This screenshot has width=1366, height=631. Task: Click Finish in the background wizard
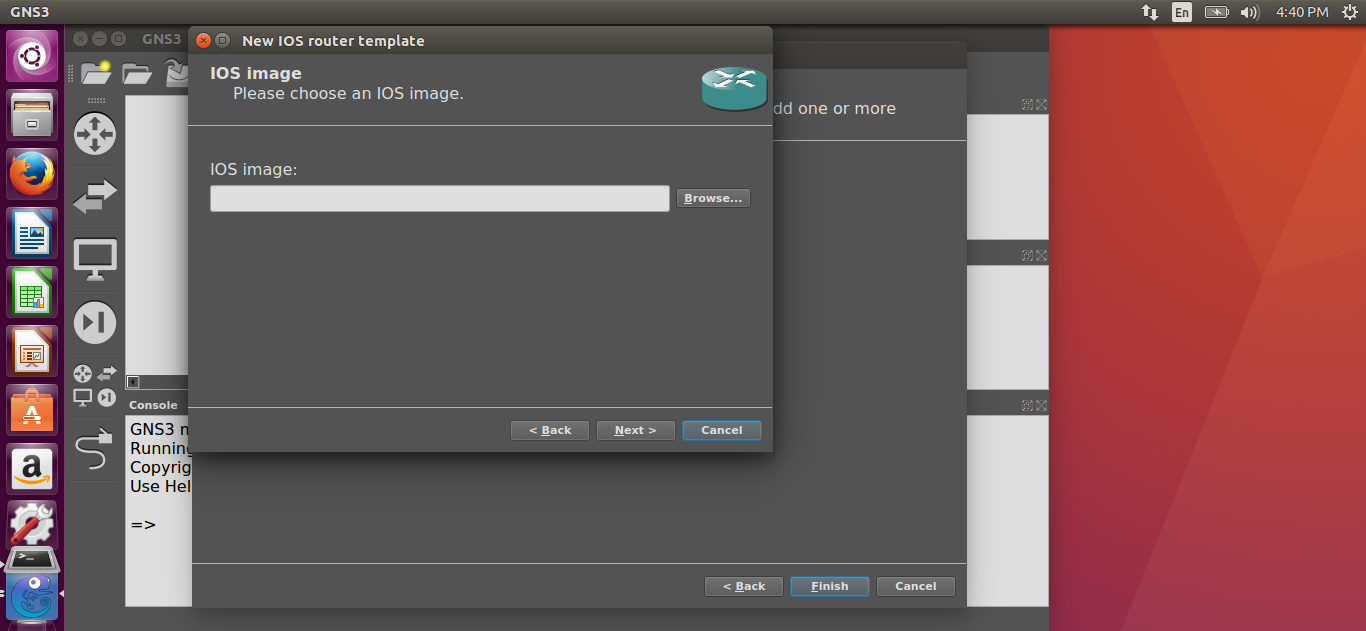(x=830, y=586)
